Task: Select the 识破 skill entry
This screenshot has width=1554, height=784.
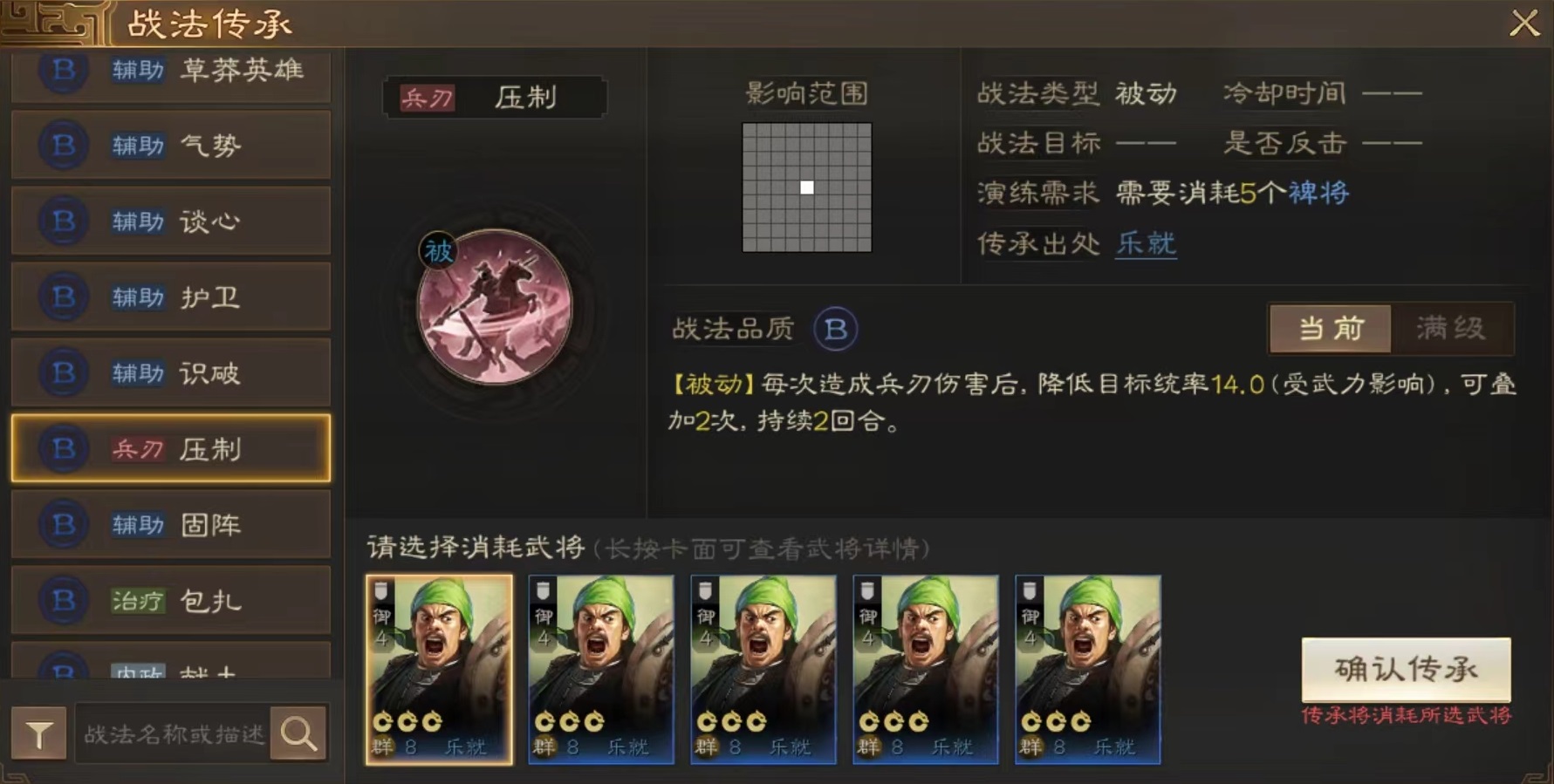Action: tap(171, 373)
